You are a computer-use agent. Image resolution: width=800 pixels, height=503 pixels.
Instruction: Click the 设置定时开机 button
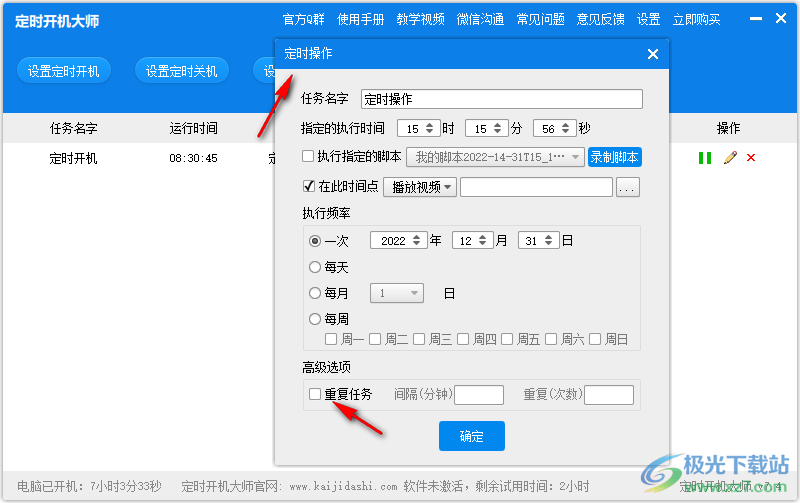64,70
